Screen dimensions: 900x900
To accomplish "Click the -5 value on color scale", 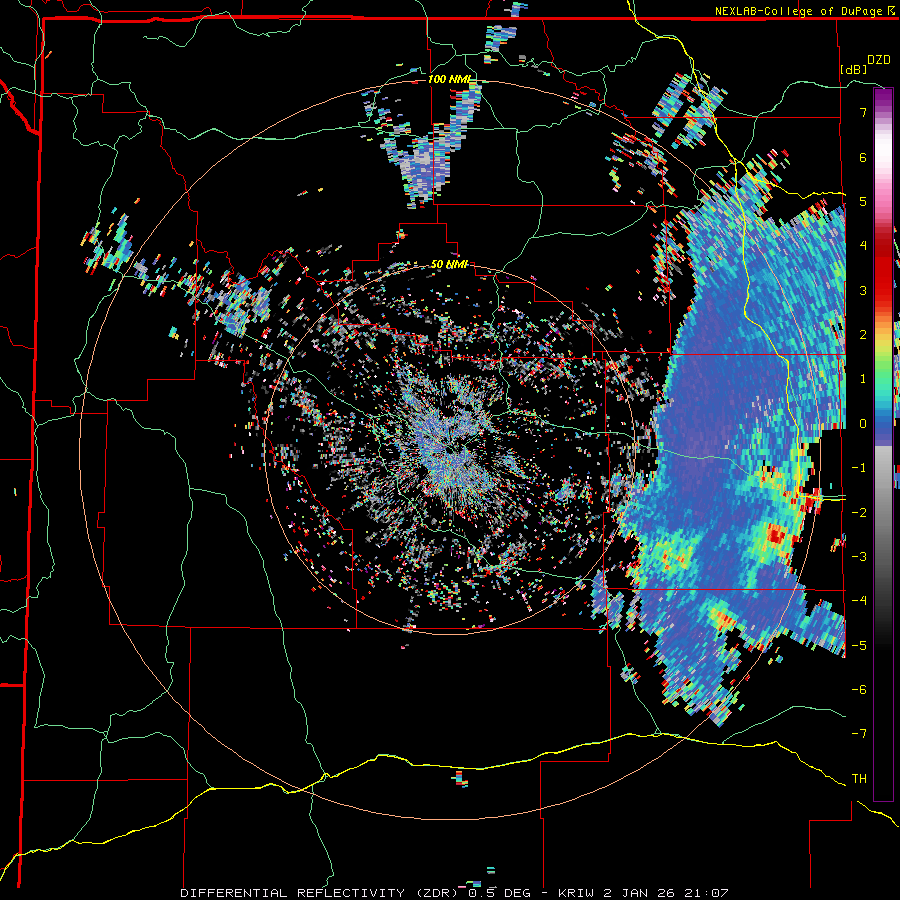I will tap(859, 646).
